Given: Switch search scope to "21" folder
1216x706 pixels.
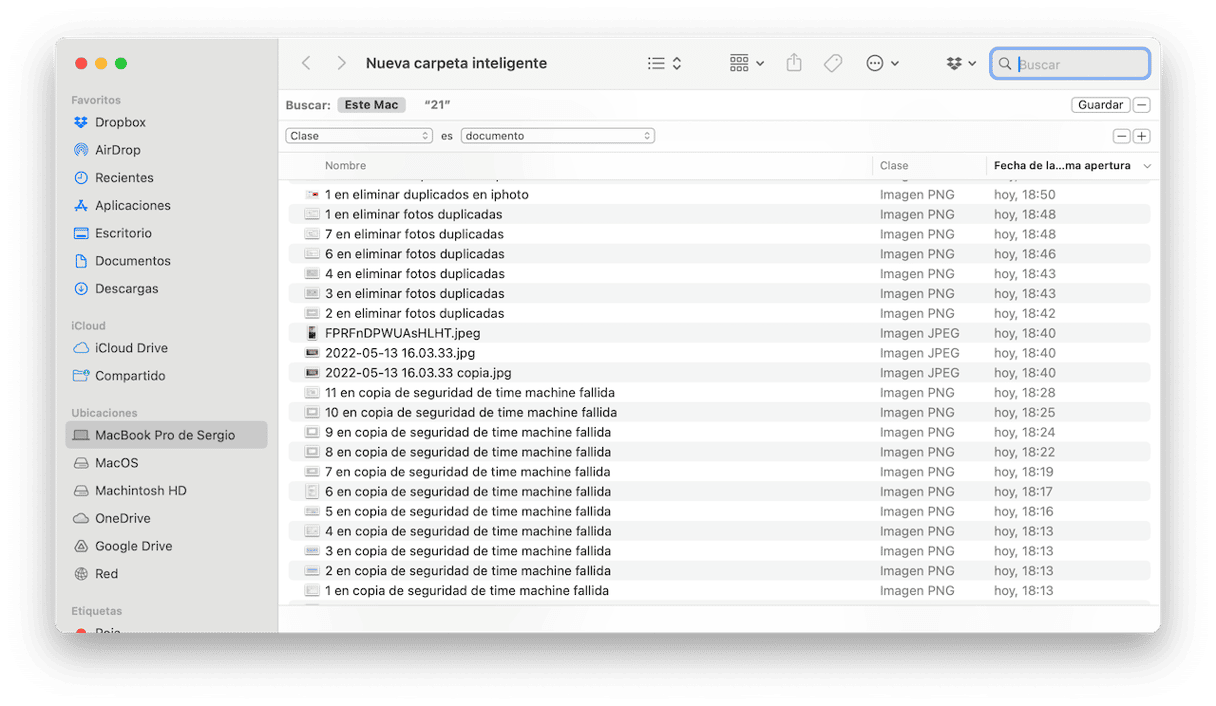Looking at the screenshot, I should (437, 105).
